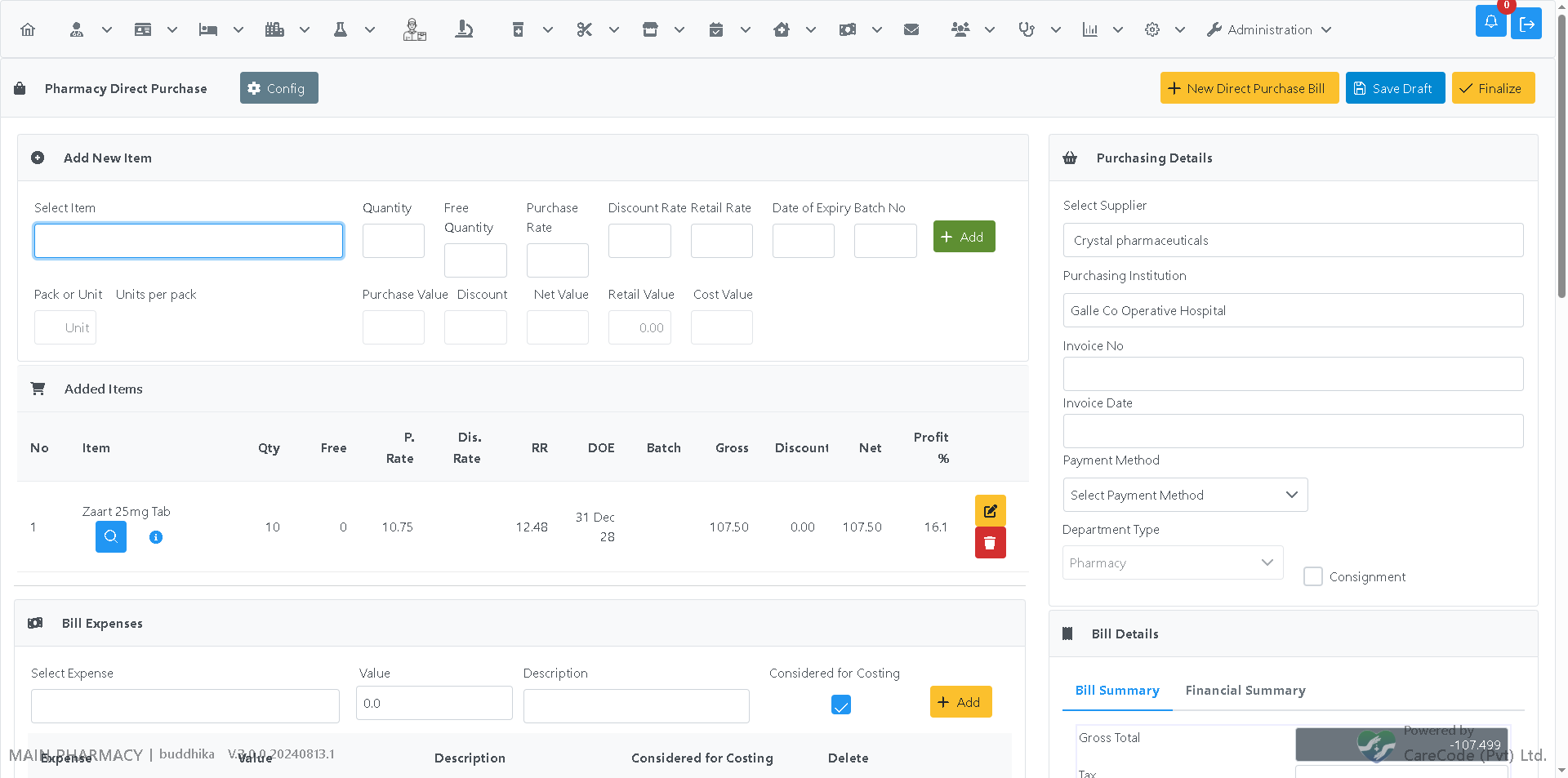Open the envelope messages icon
The width and height of the screenshot is (1568, 778).
point(911,29)
